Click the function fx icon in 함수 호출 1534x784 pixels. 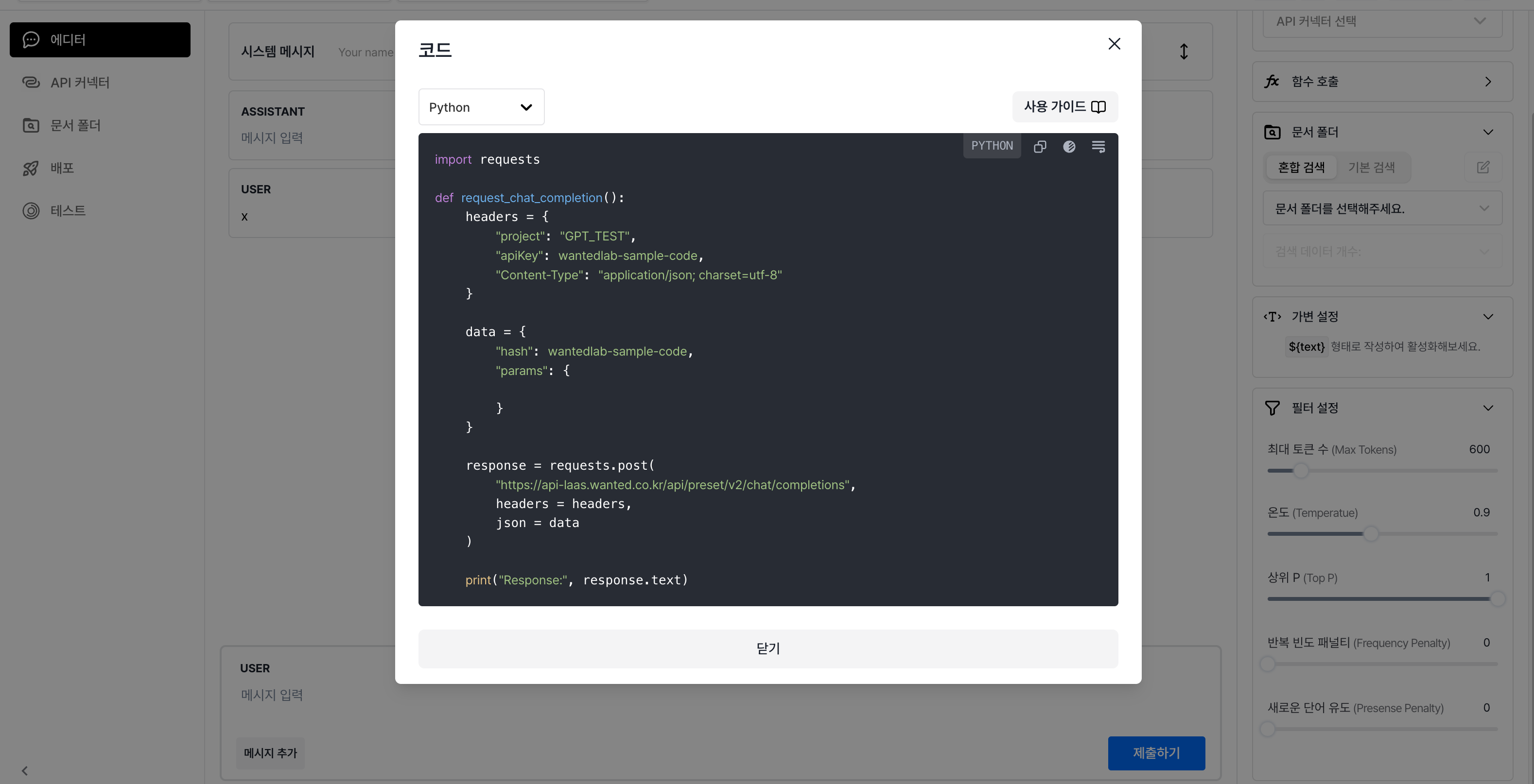(x=1272, y=82)
